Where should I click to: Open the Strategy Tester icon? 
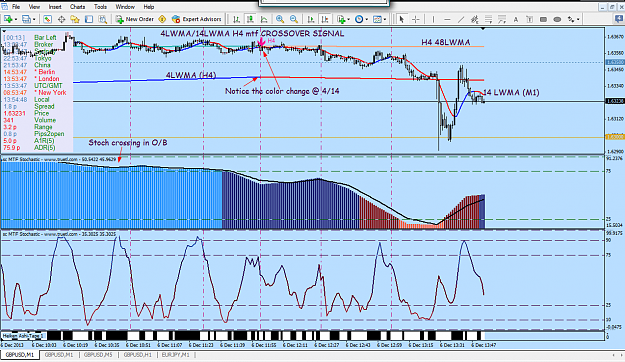pos(102,19)
